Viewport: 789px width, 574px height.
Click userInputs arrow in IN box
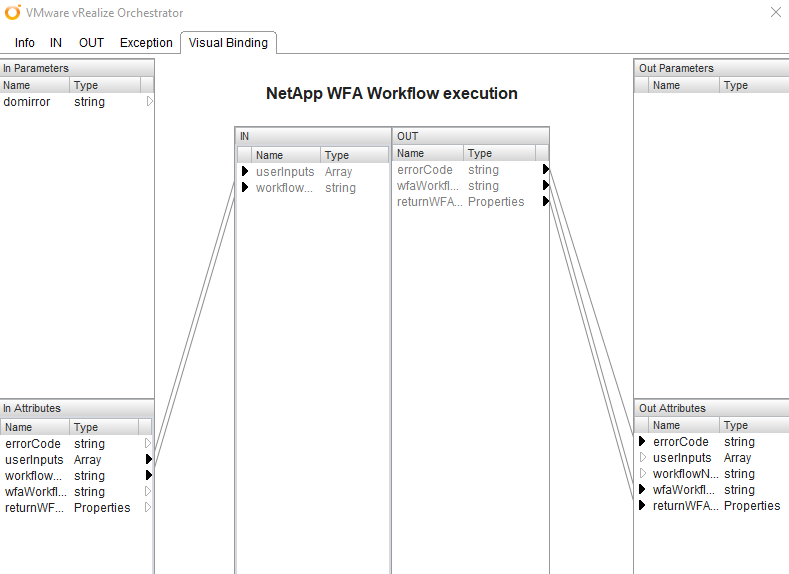245,171
